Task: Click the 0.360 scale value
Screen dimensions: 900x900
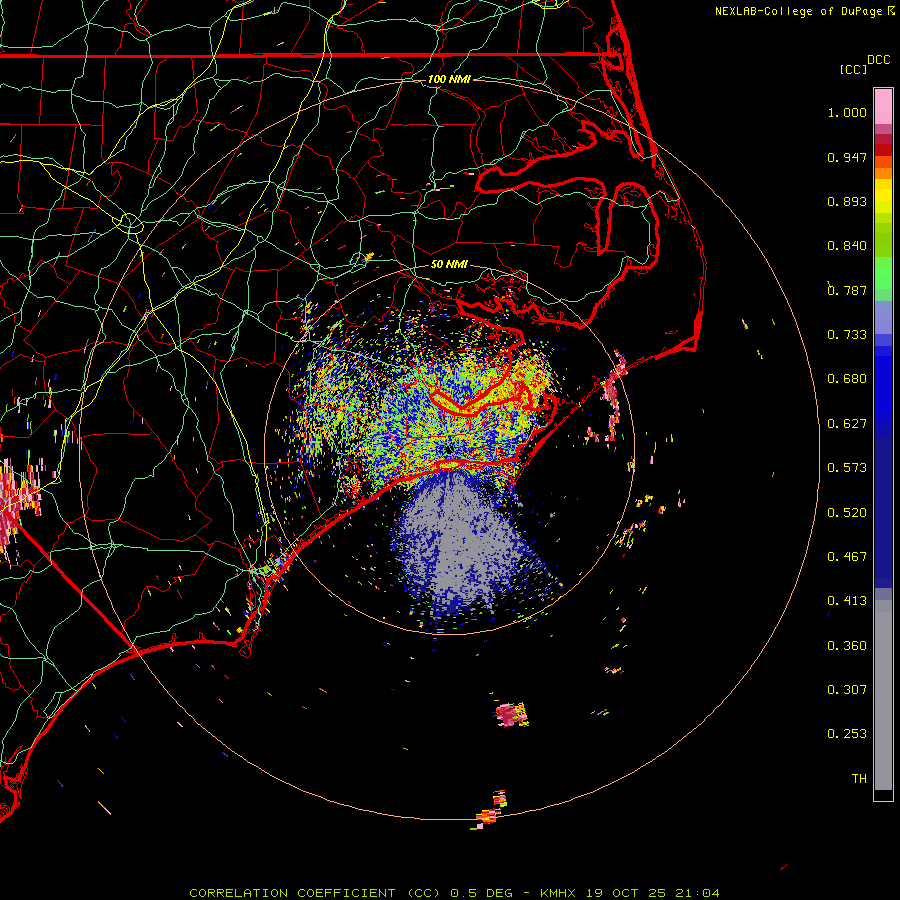Action: (847, 646)
